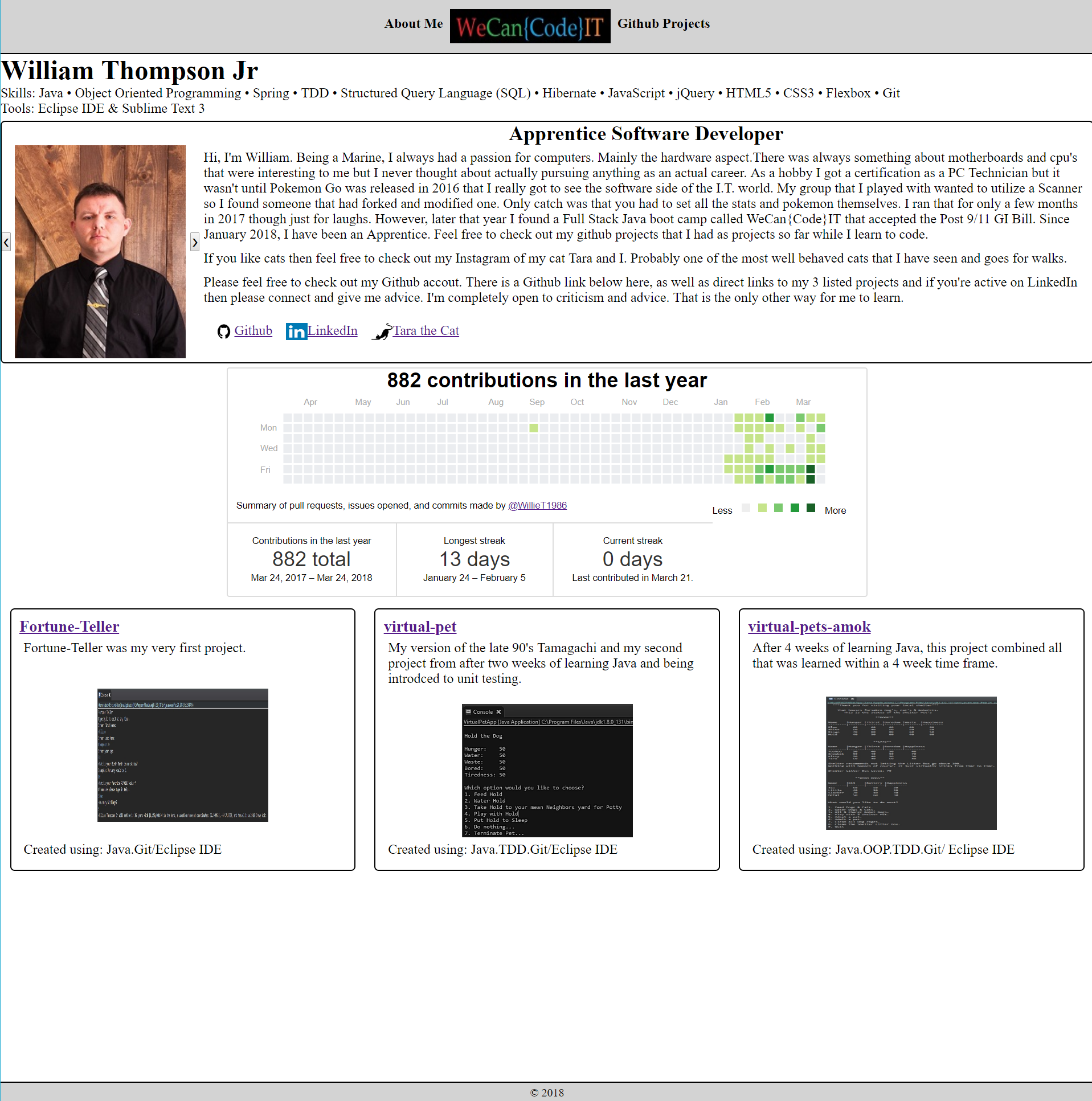Click 'Fortune-Teller was my very first project.' text
The image size is (1092, 1101).
(134, 648)
